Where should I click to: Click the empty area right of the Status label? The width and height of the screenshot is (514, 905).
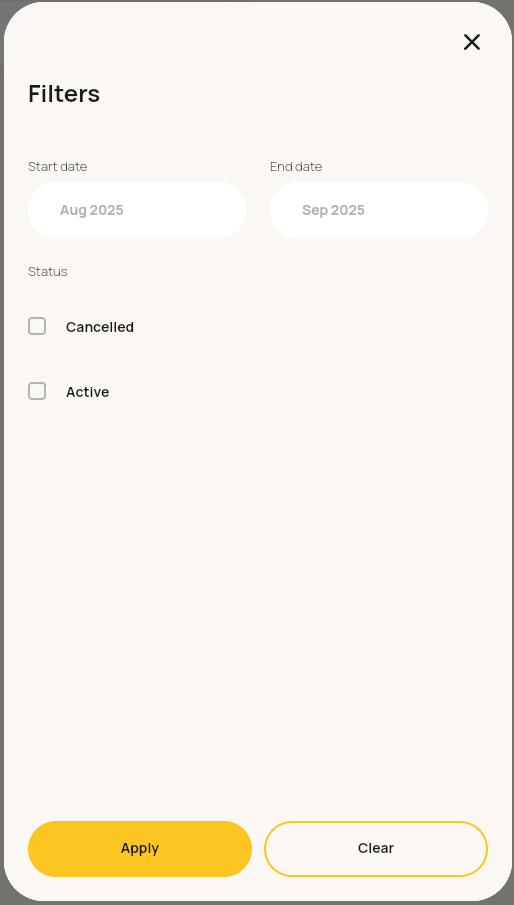pos(278,271)
